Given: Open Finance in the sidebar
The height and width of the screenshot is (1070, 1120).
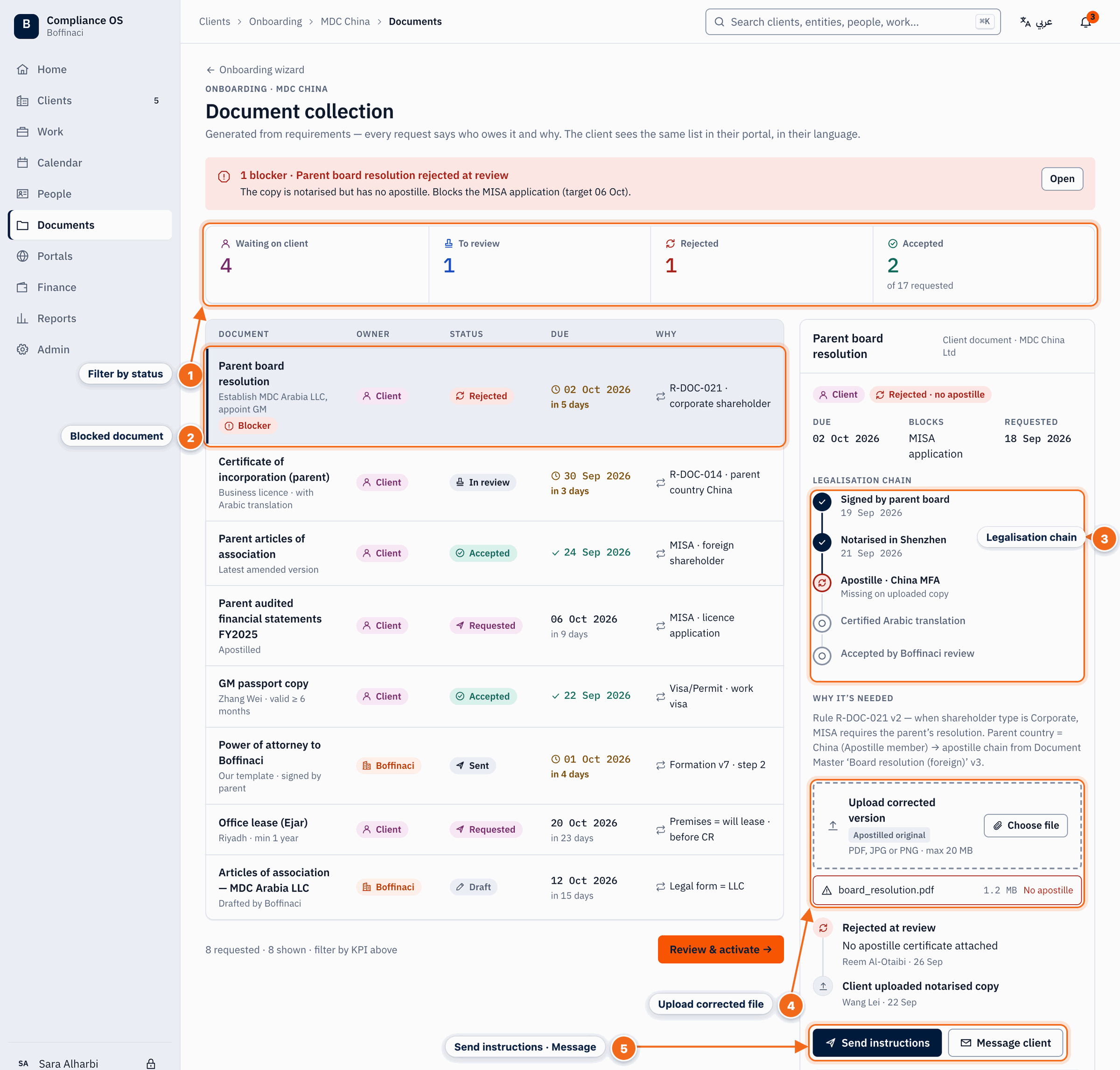Looking at the screenshot, I should pos(90,288).
